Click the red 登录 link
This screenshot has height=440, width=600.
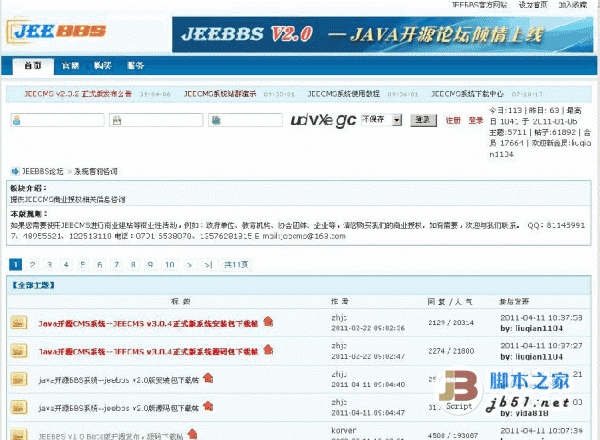[476, 121]
